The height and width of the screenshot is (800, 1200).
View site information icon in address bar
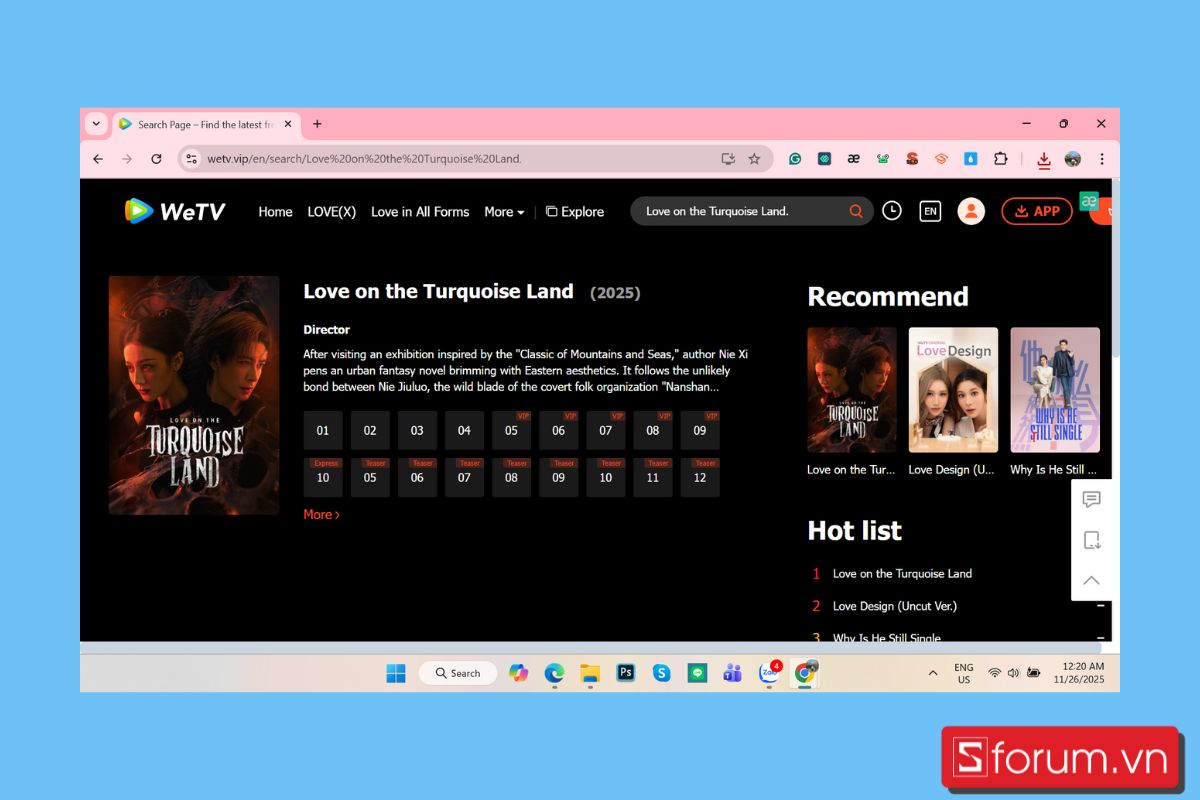tap(192, 159)
